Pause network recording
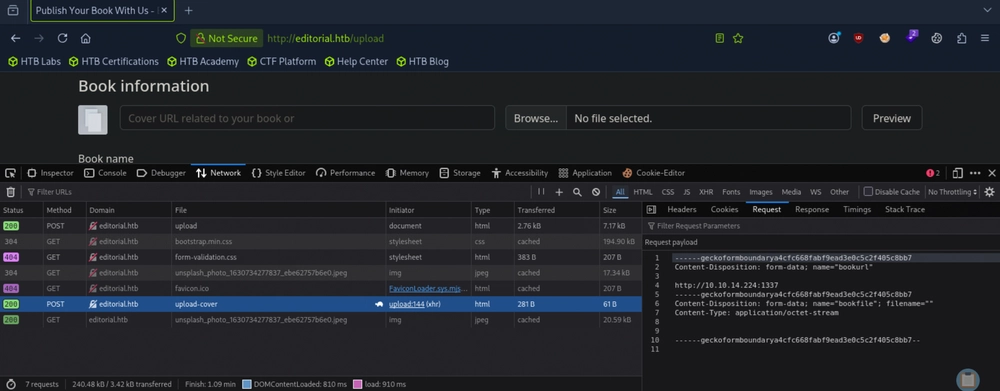 coord(541,192)
